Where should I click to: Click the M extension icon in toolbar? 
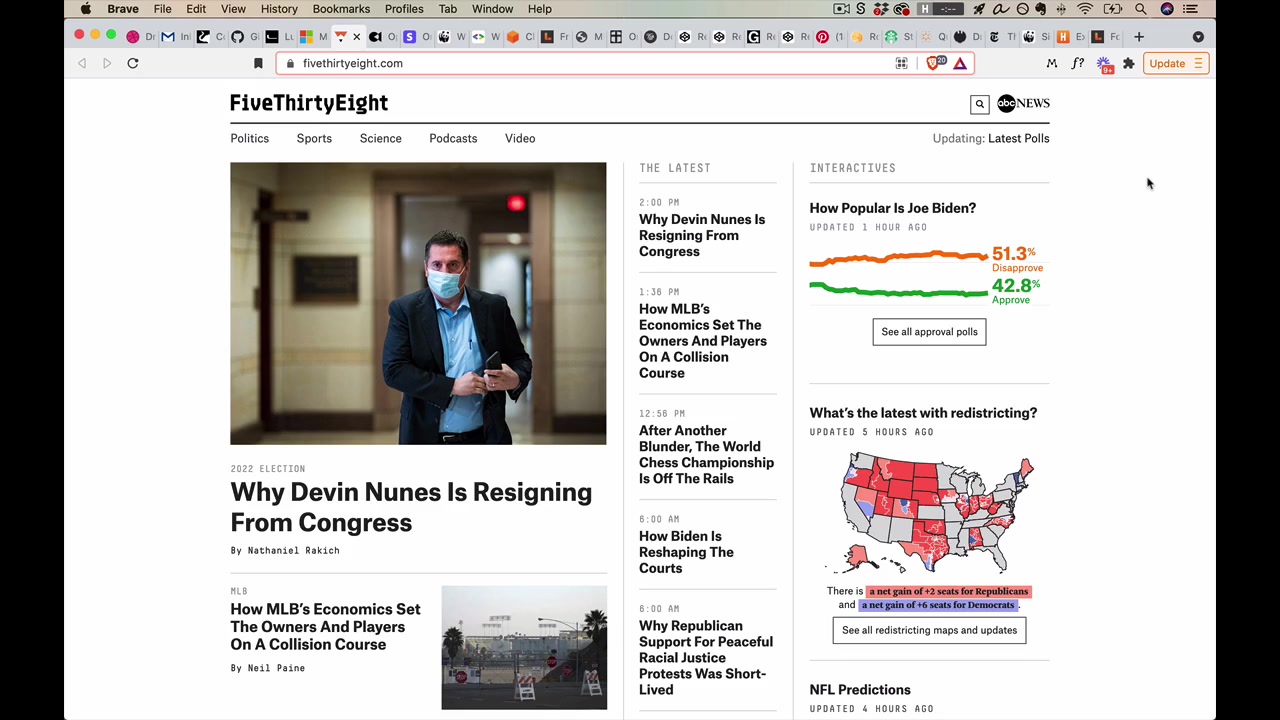point(1051,63)
